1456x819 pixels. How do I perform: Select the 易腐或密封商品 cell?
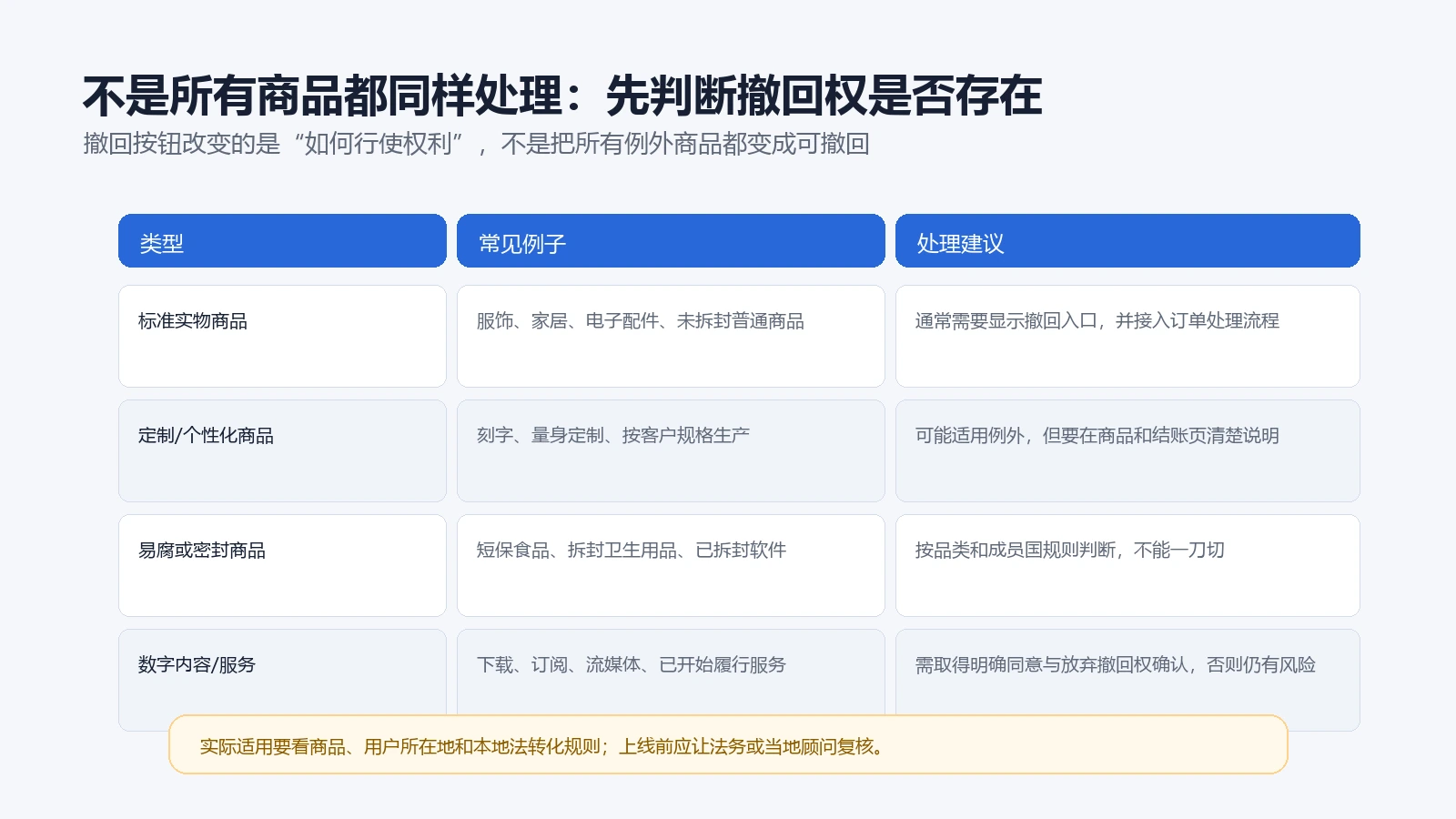coord(282,566)
